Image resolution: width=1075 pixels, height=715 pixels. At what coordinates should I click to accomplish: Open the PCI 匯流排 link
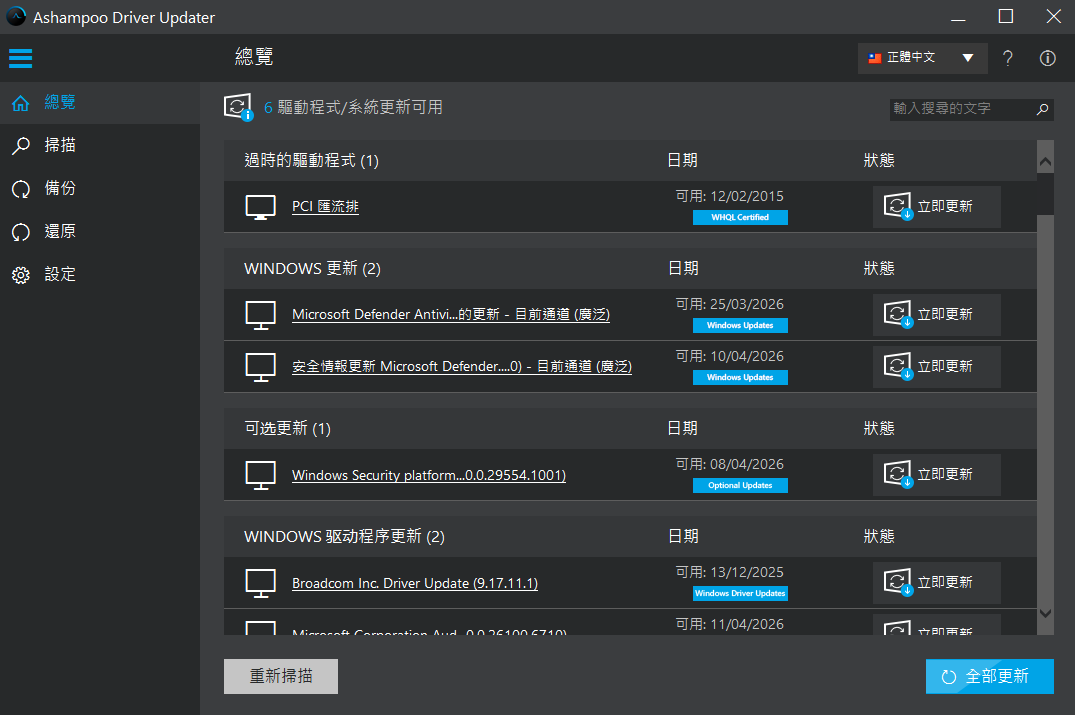(x=326, y=206)
